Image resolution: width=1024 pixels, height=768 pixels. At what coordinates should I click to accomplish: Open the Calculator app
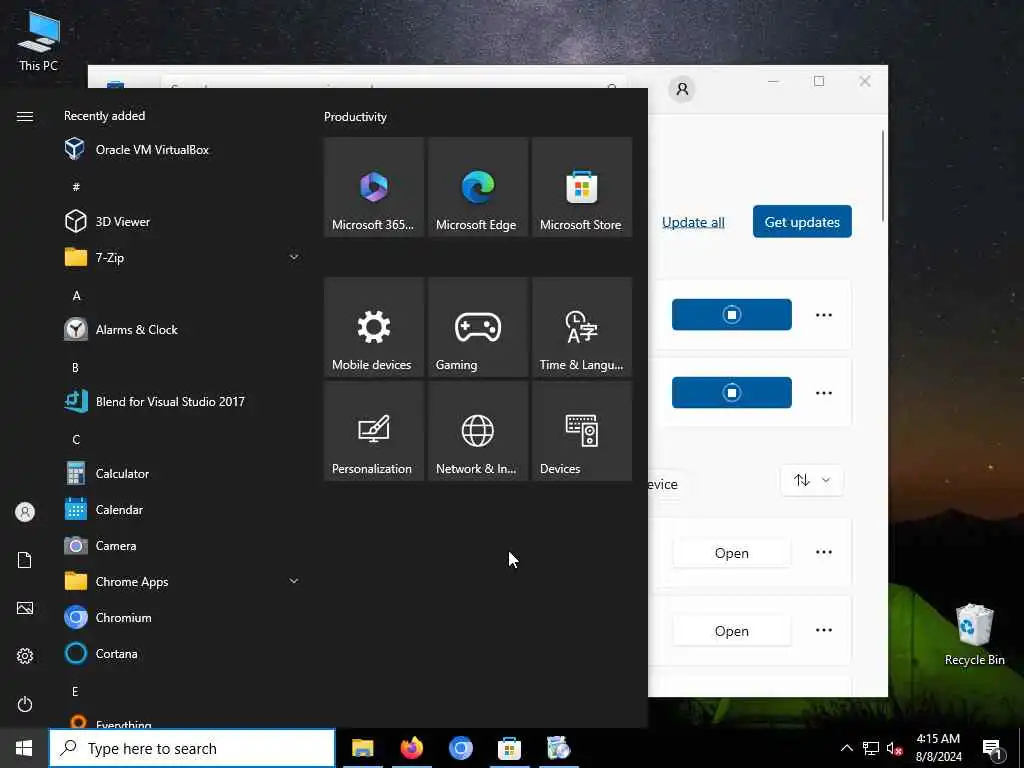click(x=180, y=473)
